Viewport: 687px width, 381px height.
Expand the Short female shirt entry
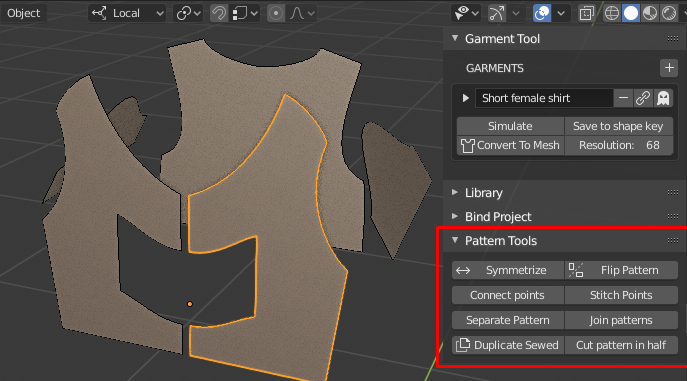click(x=466, y=98)
